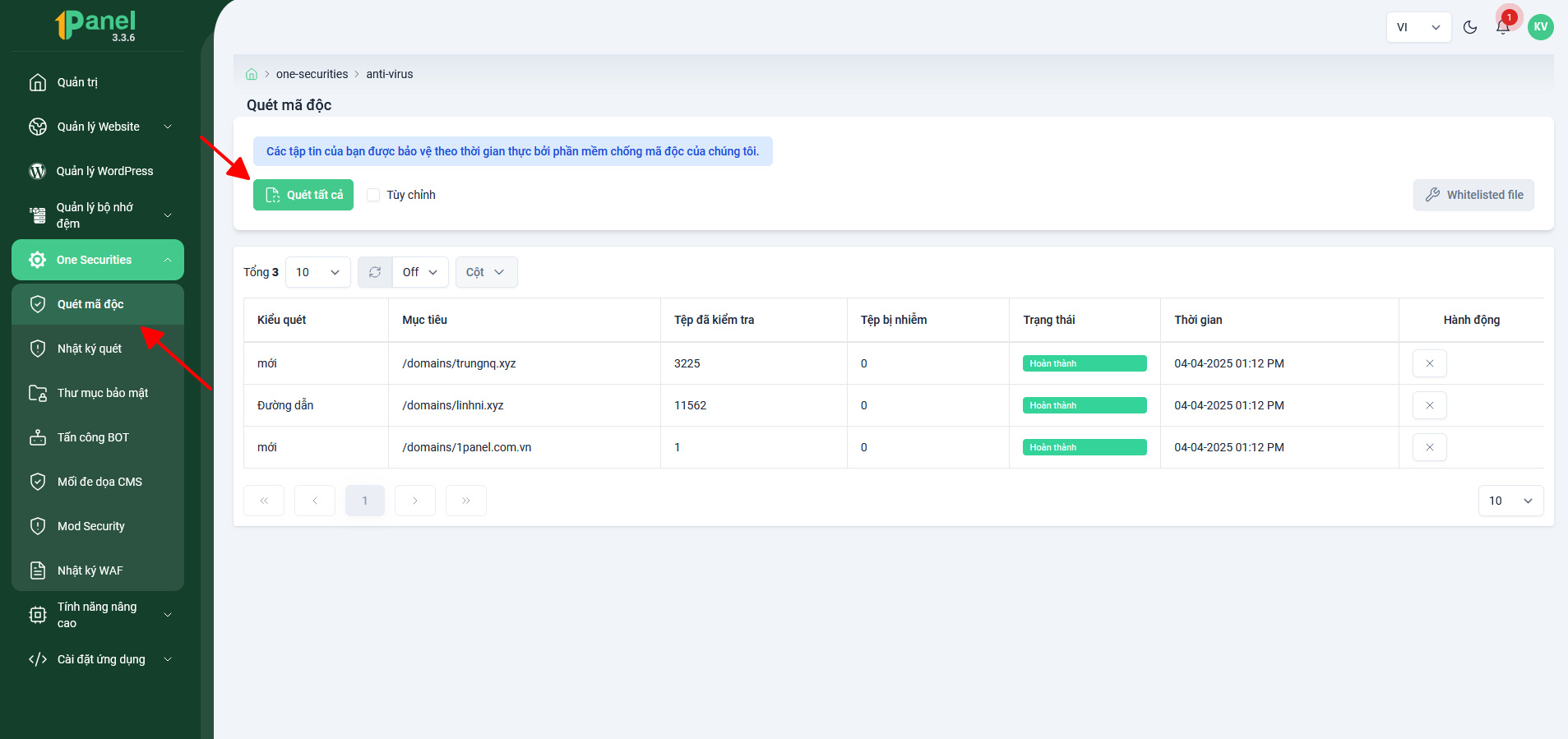This screenshot has width=1568, height=739.
Task: Click the Quét mã độc shield icon
Action: click(x=38, y=304)
